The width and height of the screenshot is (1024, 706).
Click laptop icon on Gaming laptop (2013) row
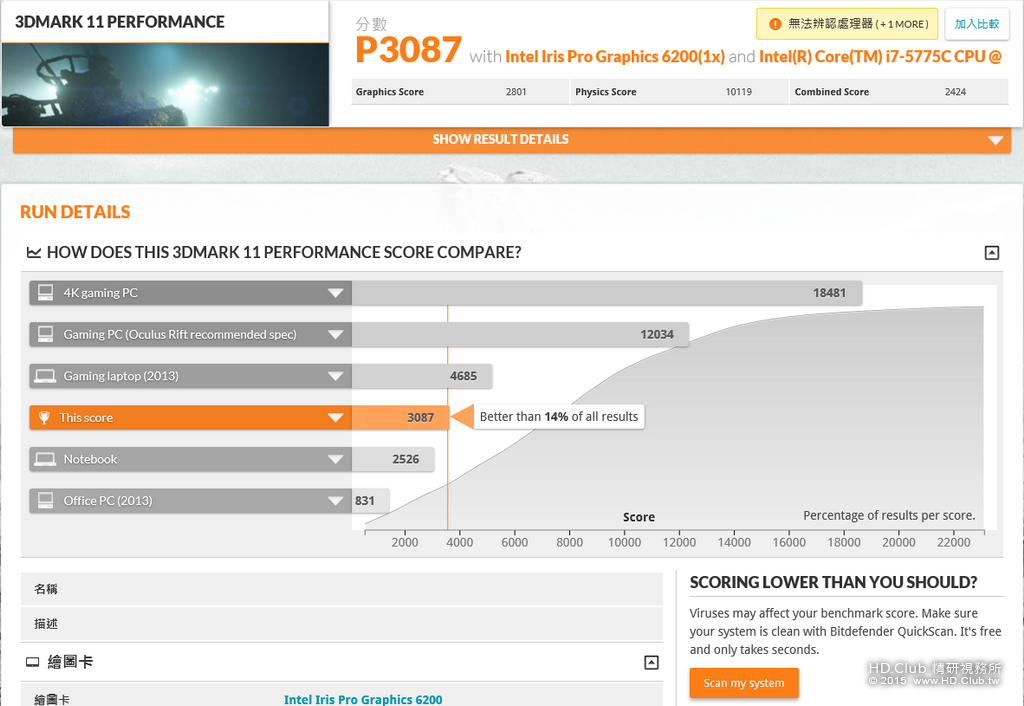[46, 376]
